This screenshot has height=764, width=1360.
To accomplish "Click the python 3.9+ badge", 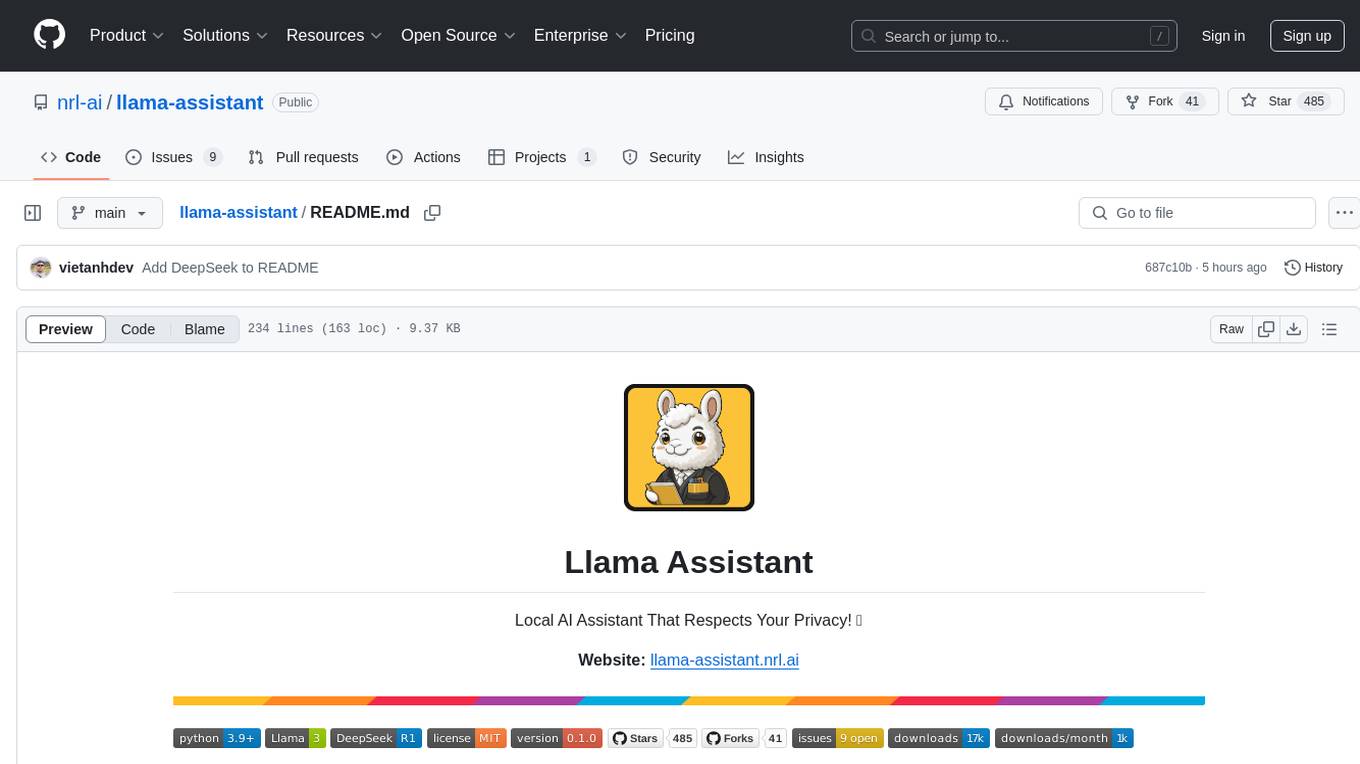I will pos(217,738).
